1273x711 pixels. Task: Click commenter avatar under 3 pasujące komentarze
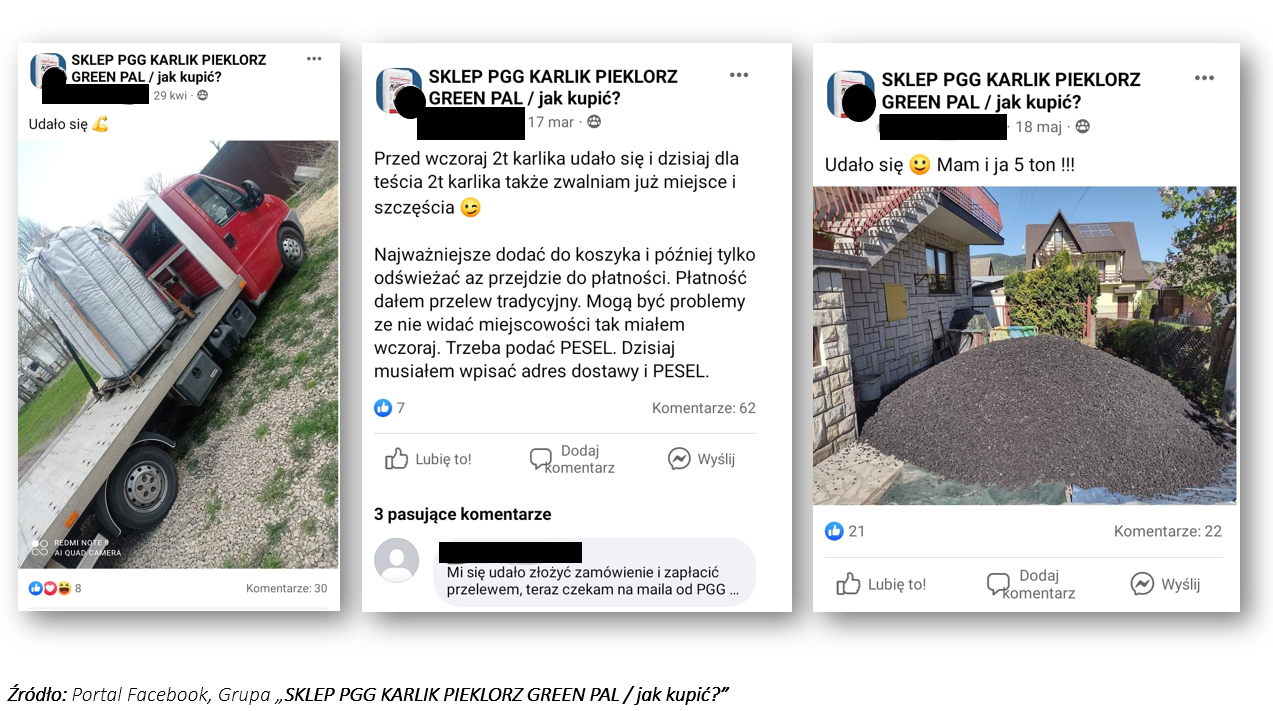coord(397,560)
